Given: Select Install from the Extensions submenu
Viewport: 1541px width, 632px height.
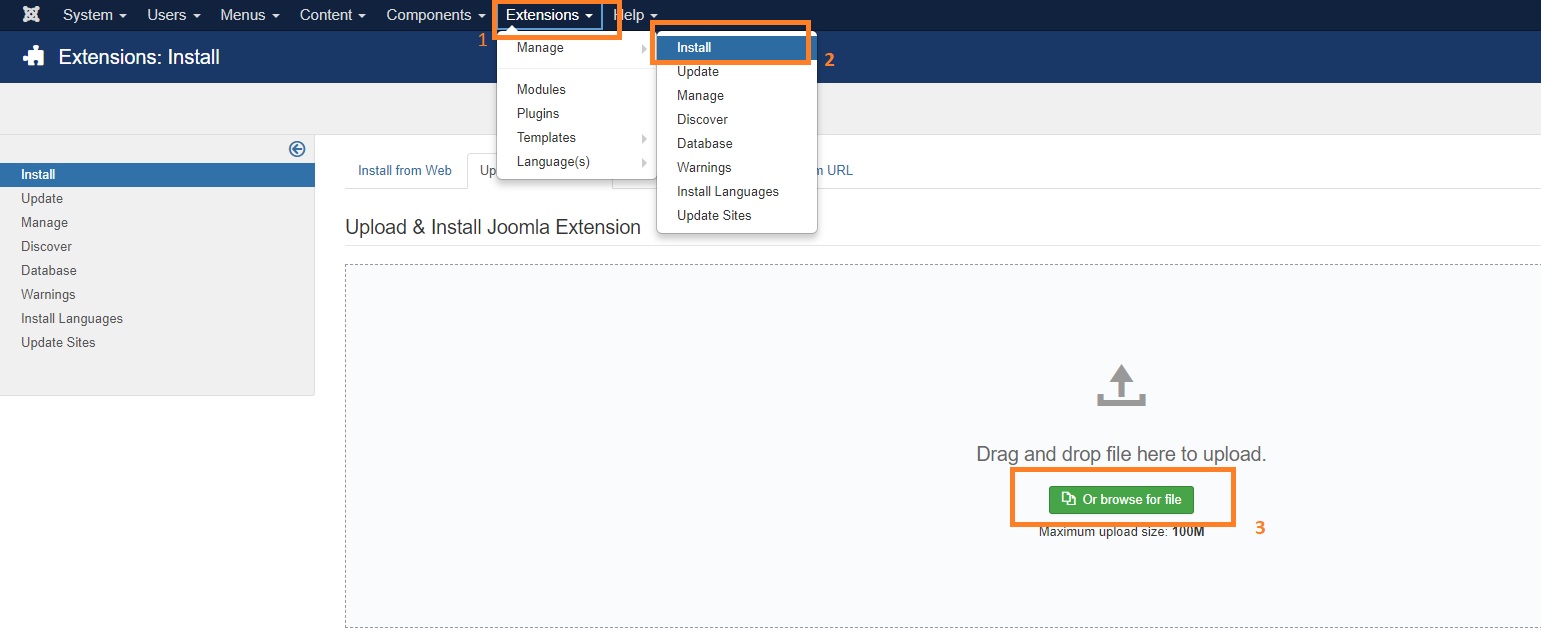Looking at the screenshot, I should (x=694, y=47).
